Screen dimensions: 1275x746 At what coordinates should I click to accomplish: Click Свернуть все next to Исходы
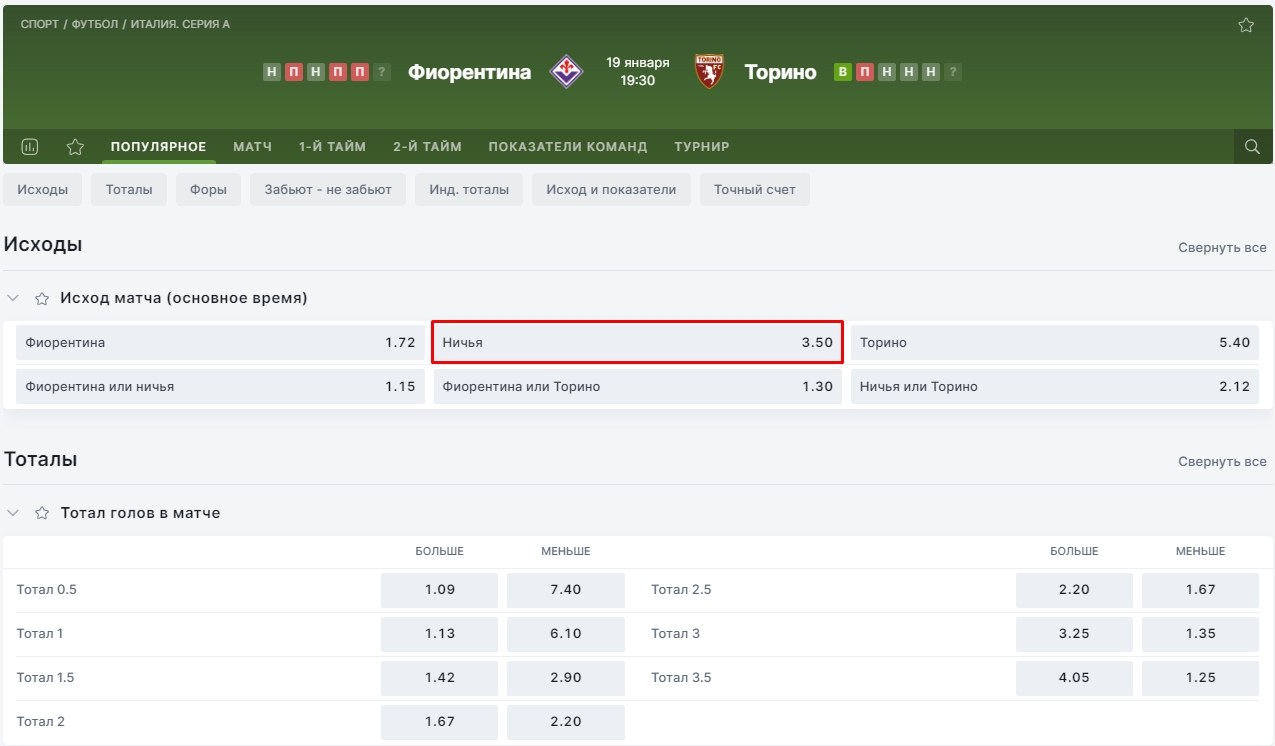pyautogui.click(x=1222, y=247)
